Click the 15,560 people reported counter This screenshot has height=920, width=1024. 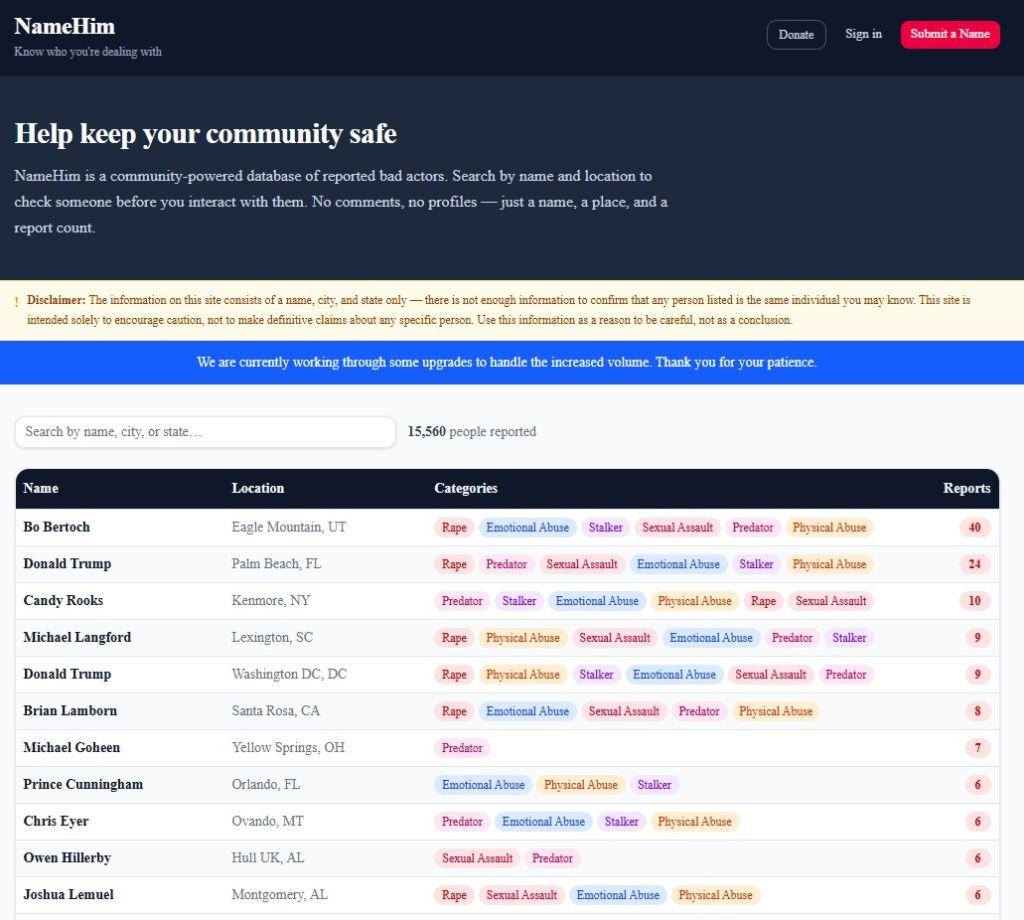pyautogui.click(x=472, y=432)
